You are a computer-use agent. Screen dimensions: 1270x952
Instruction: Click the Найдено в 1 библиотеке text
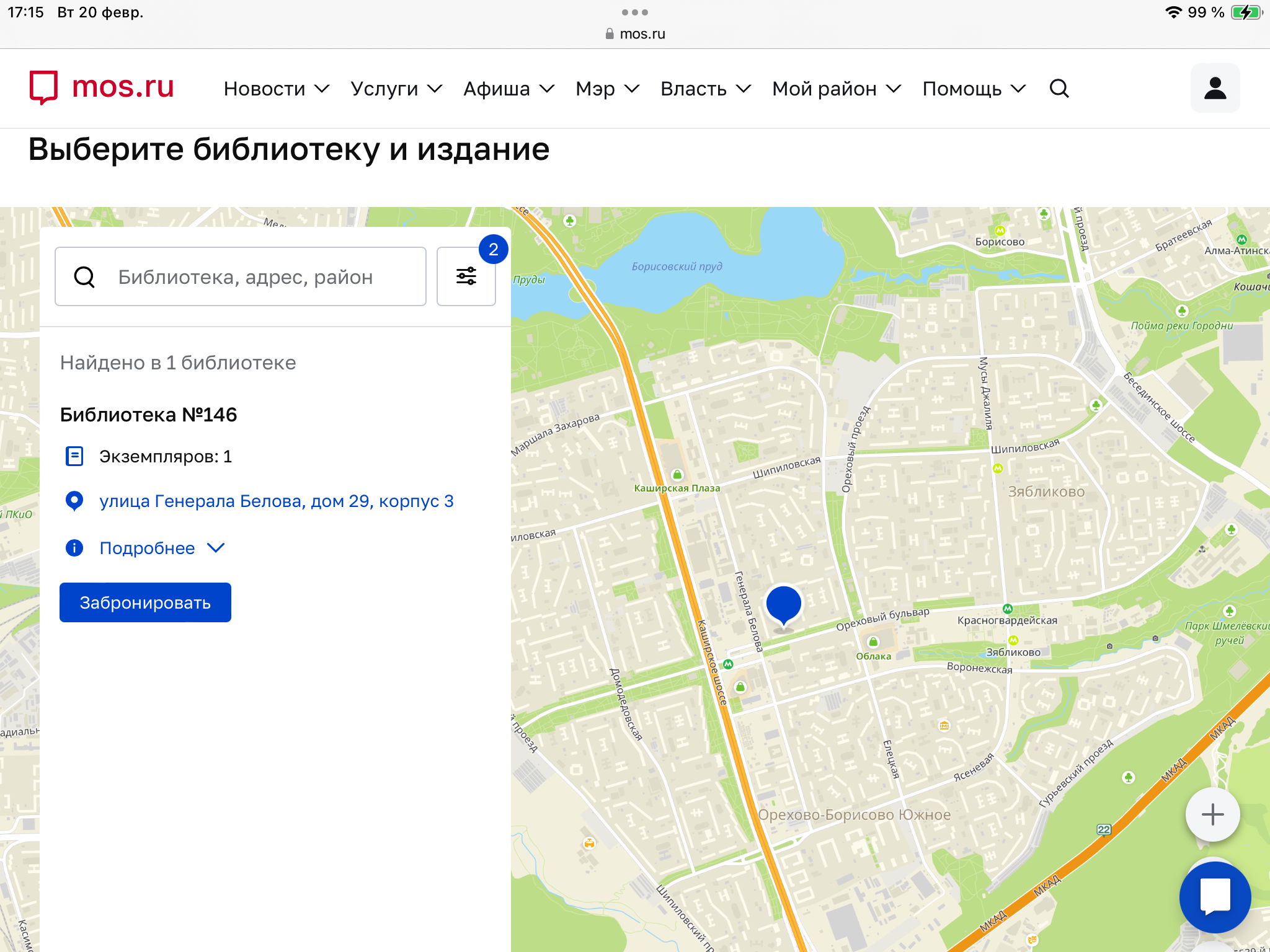[178, 363]
